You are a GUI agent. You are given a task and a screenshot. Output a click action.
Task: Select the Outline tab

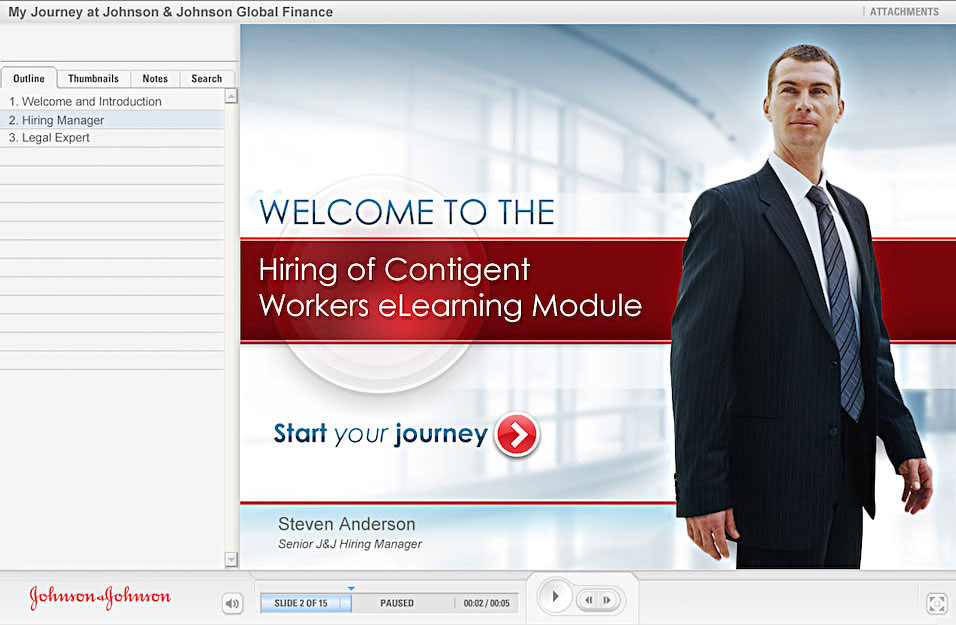29,79
